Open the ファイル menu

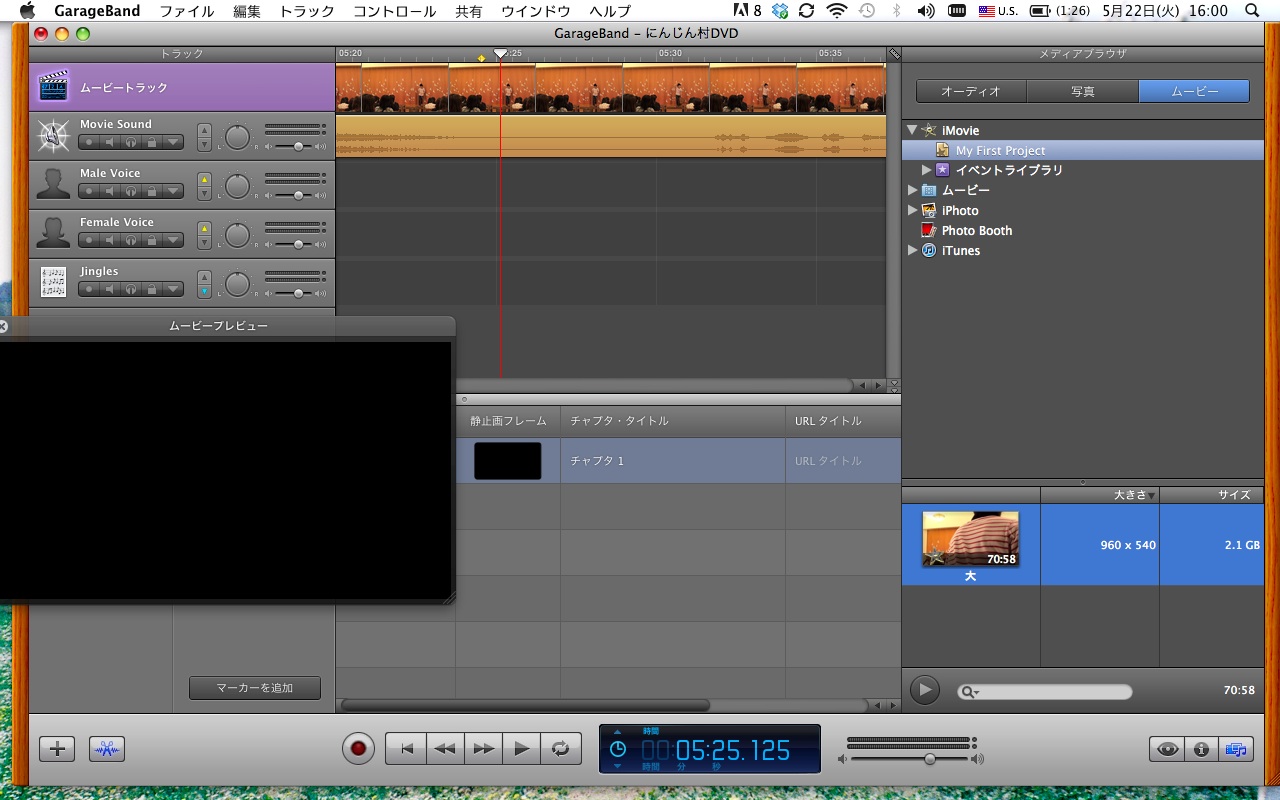pyautogui.click(x=187, y=11)
